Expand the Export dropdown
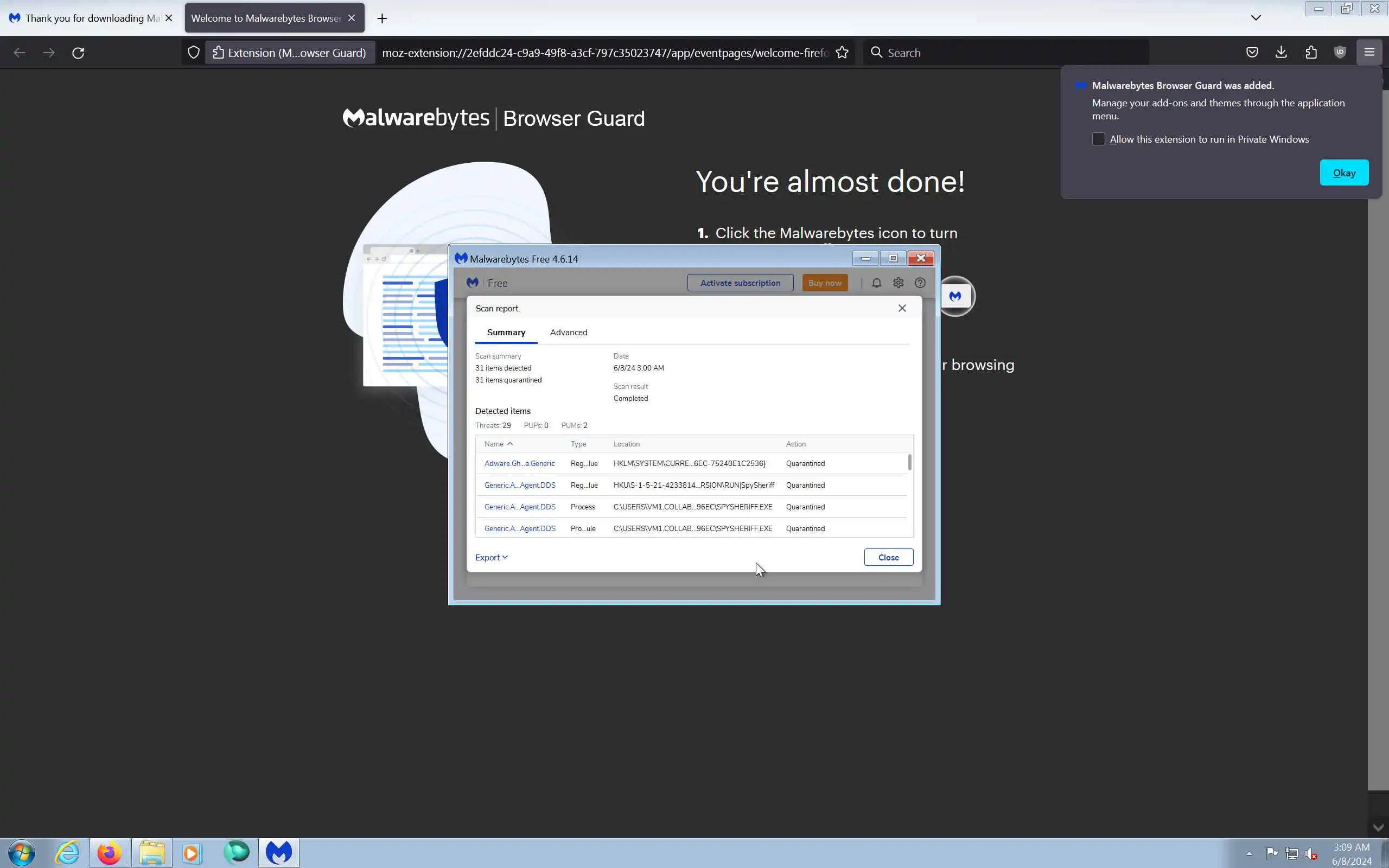The height and width of the screenshot is (868, 1389). coord(492,558)
